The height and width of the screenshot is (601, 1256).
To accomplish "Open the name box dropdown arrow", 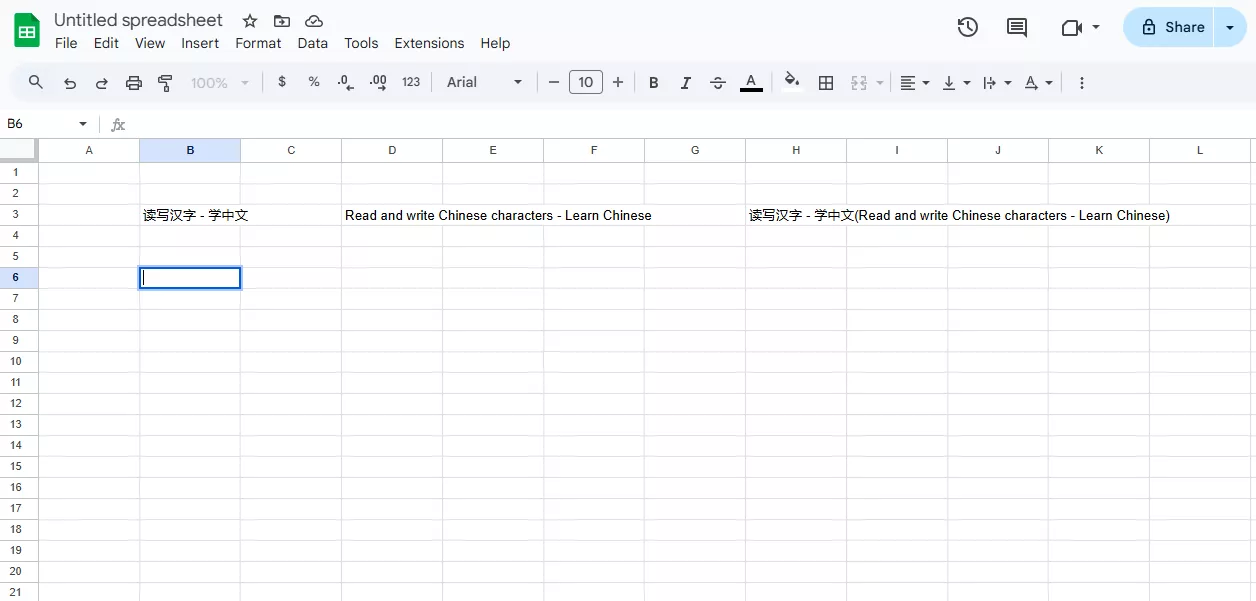I will point(83,124).
